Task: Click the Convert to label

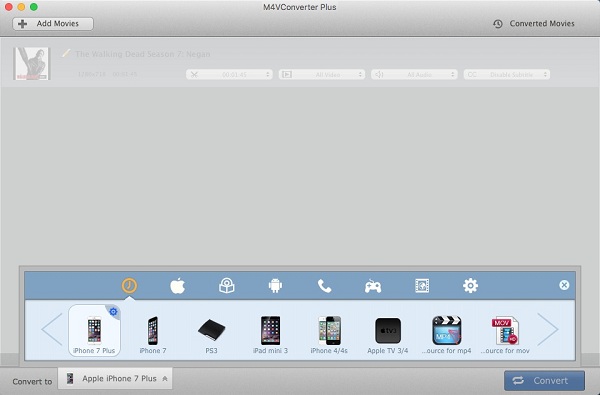Action: coord(32,382)
